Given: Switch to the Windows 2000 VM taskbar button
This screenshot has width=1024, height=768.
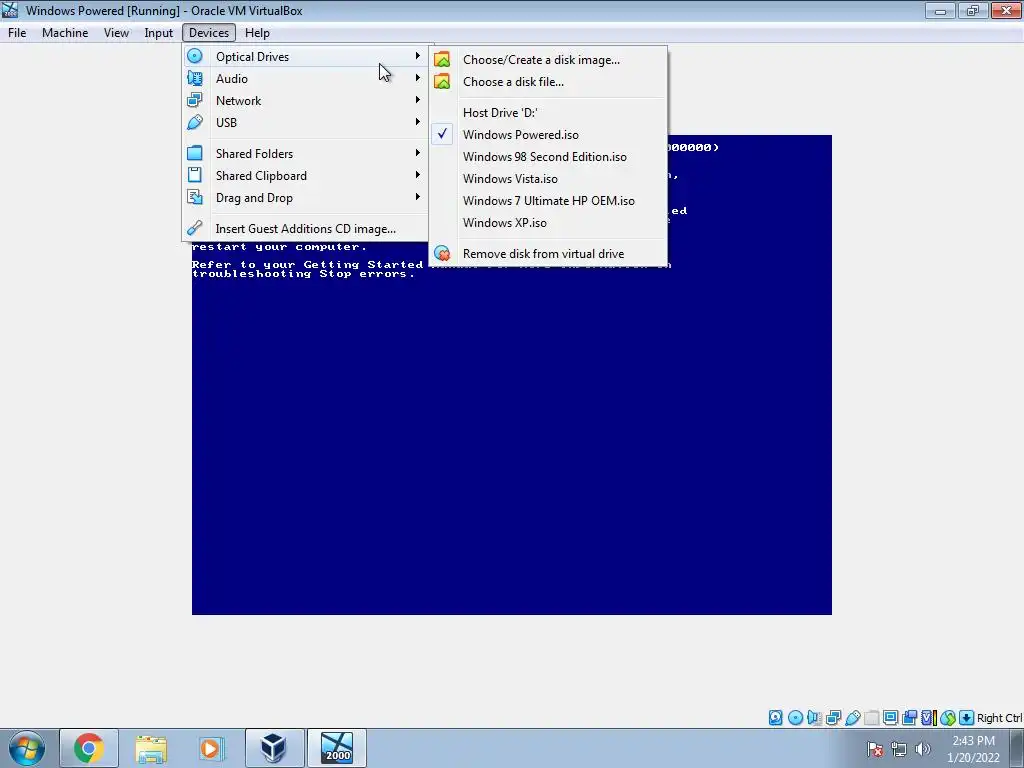Looking at the screenshot, I should [x=337, y=748].
